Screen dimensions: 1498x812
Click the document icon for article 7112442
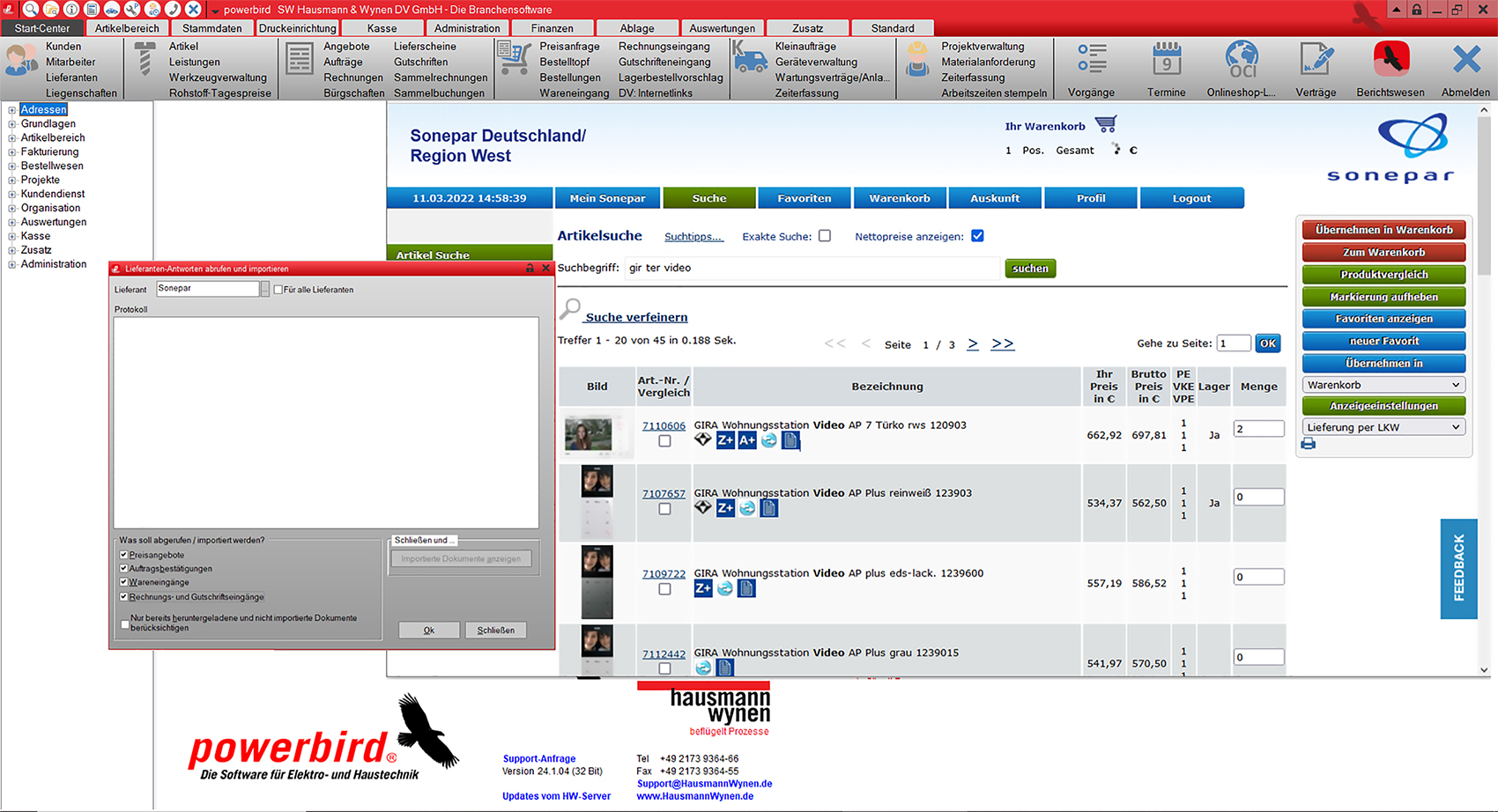pyautogui.click(x=724, y=668)
